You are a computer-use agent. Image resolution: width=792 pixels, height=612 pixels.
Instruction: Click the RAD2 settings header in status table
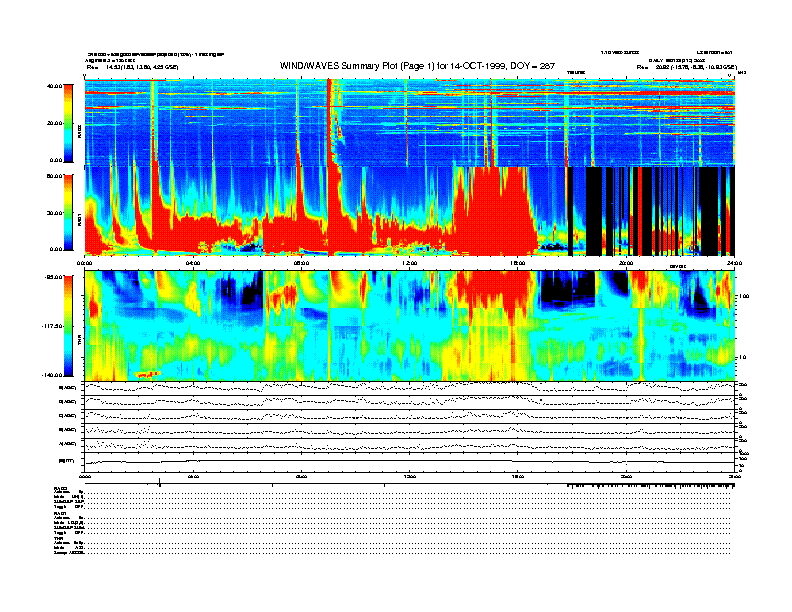pyautogui.click(x=61, y=488)
